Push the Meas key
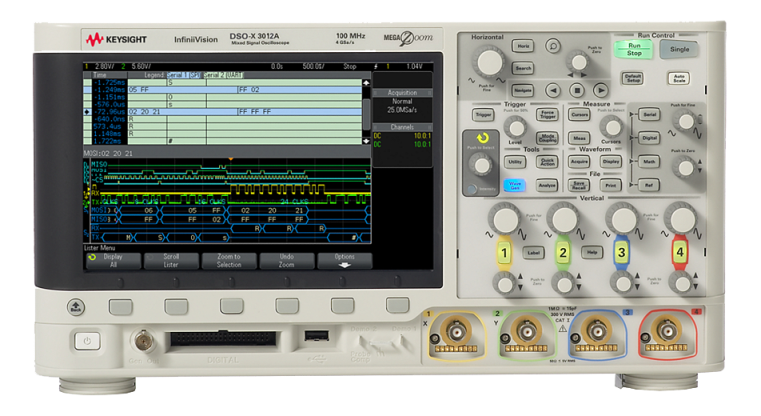Viewport: 761px width, 416px height. point(579,138)
